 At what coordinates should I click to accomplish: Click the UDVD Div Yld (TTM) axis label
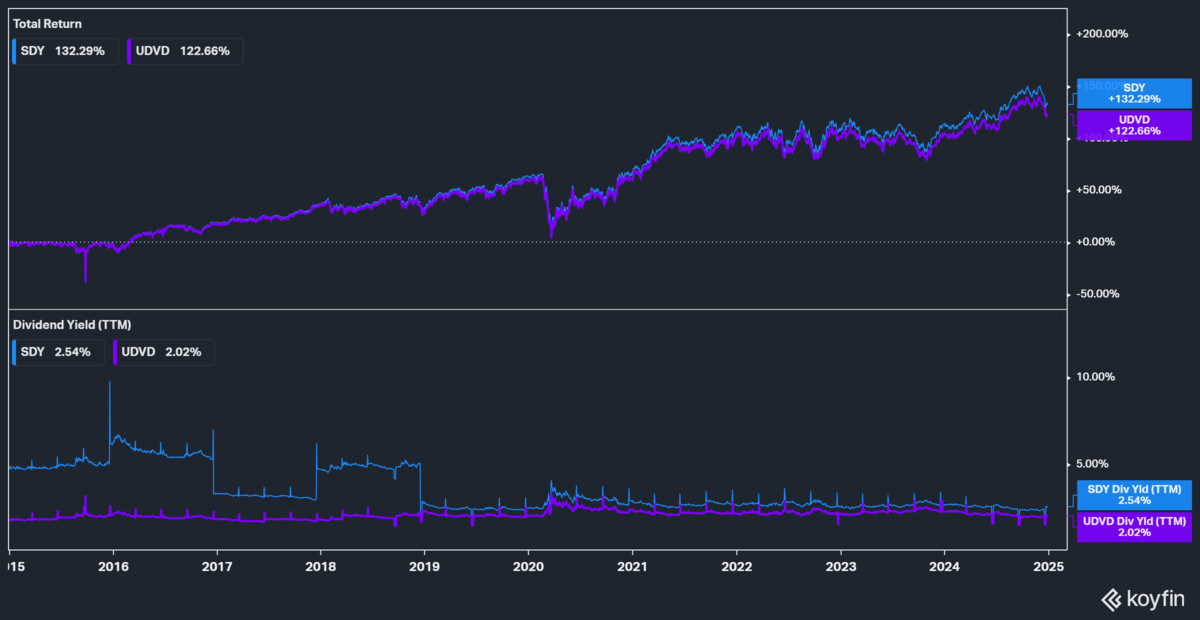coord(1133,526)
